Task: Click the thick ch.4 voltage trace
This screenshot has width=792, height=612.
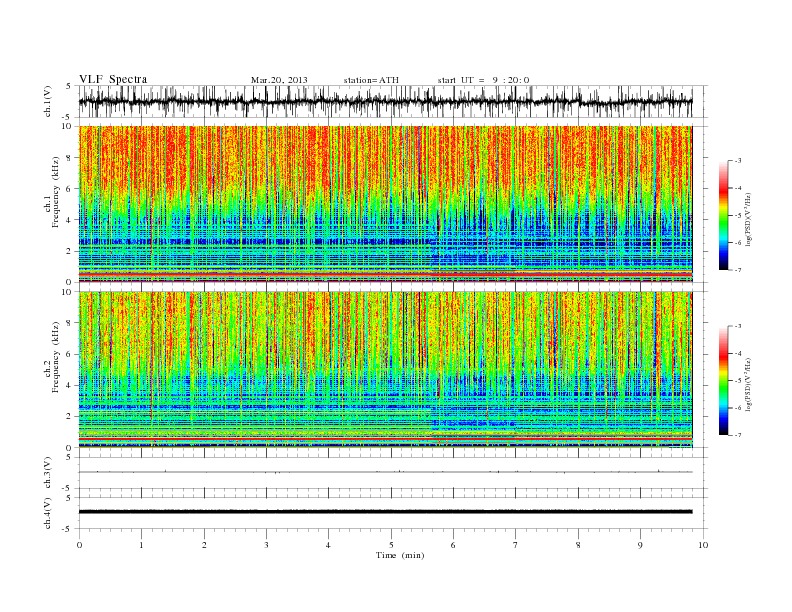Action: [385, 512]
